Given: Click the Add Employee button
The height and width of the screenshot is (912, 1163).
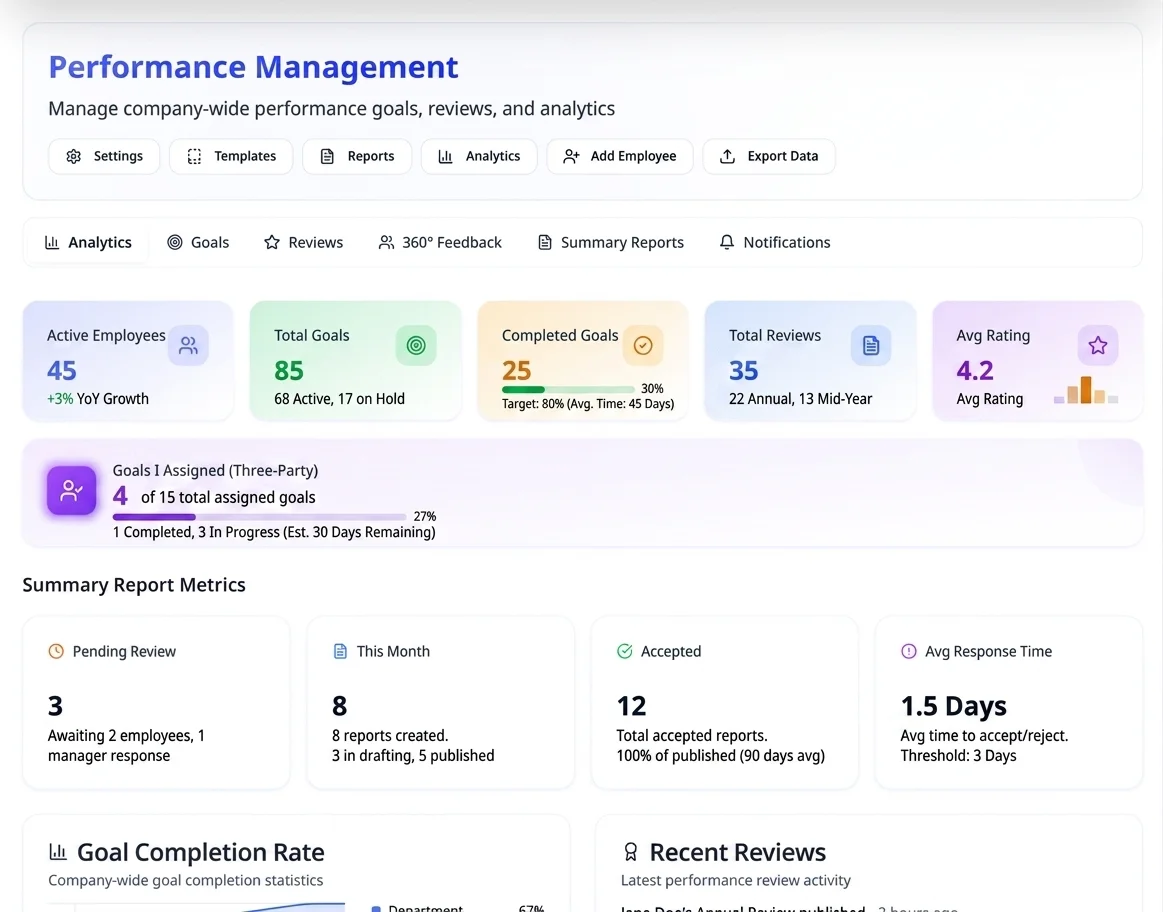Looking at the screenshot, I should coord(620,156).
